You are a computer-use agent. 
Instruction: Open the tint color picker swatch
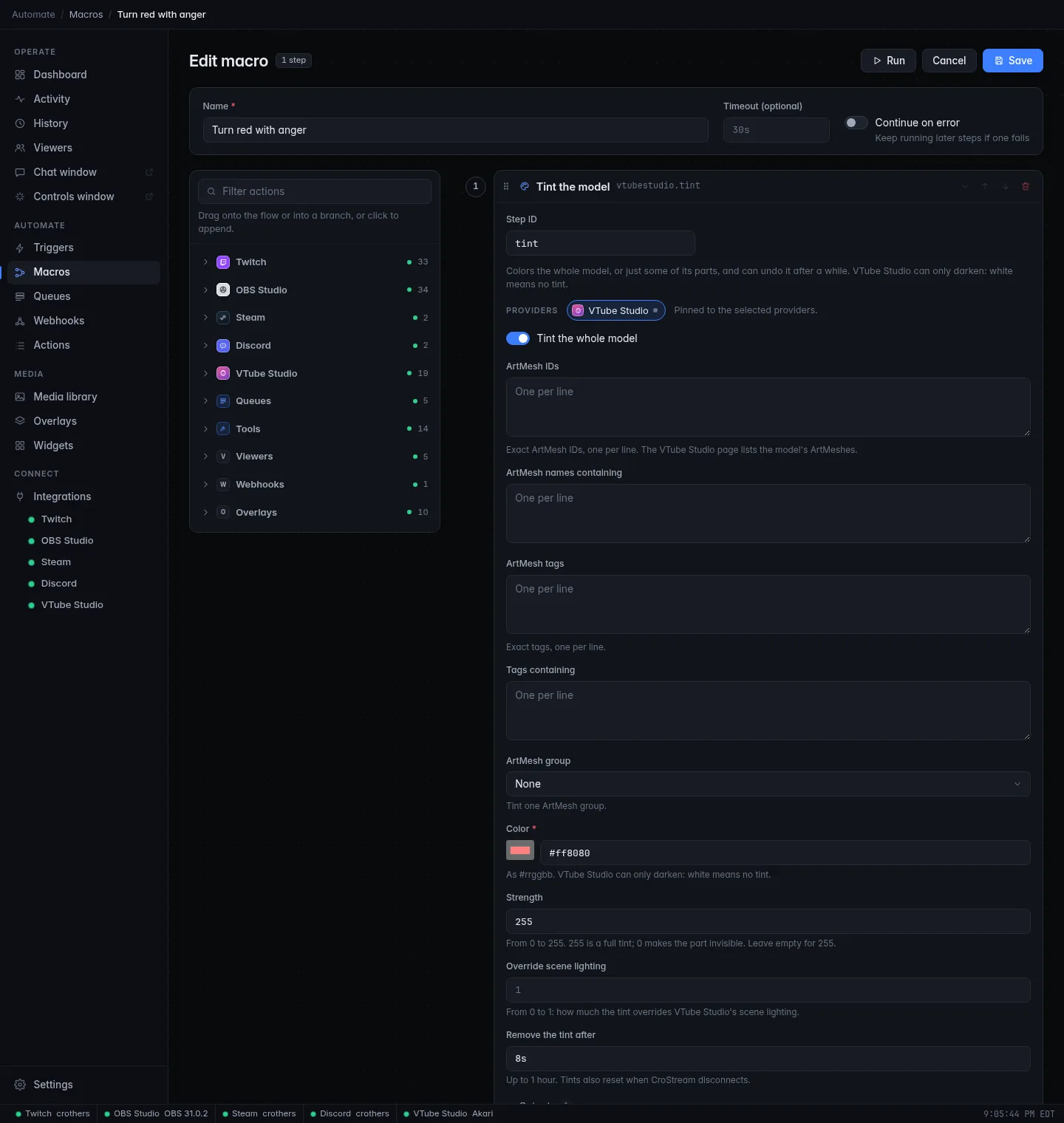(520, 850)
